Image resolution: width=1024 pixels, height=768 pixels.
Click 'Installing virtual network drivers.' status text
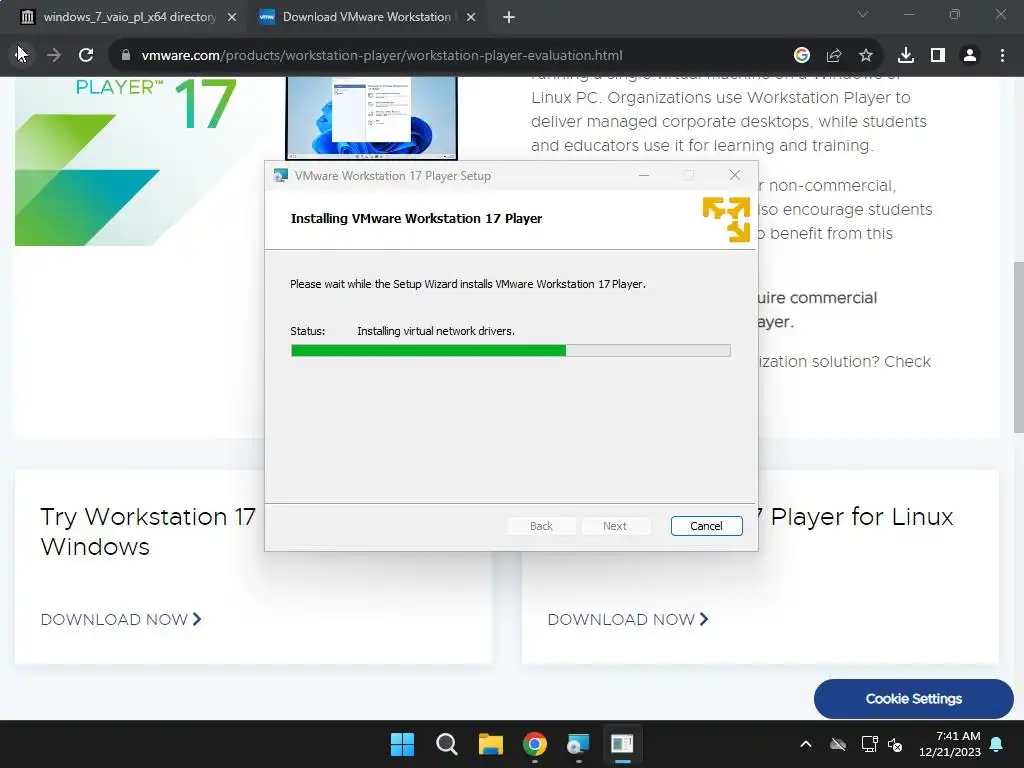pyautogui.click(x=436, y=331)
